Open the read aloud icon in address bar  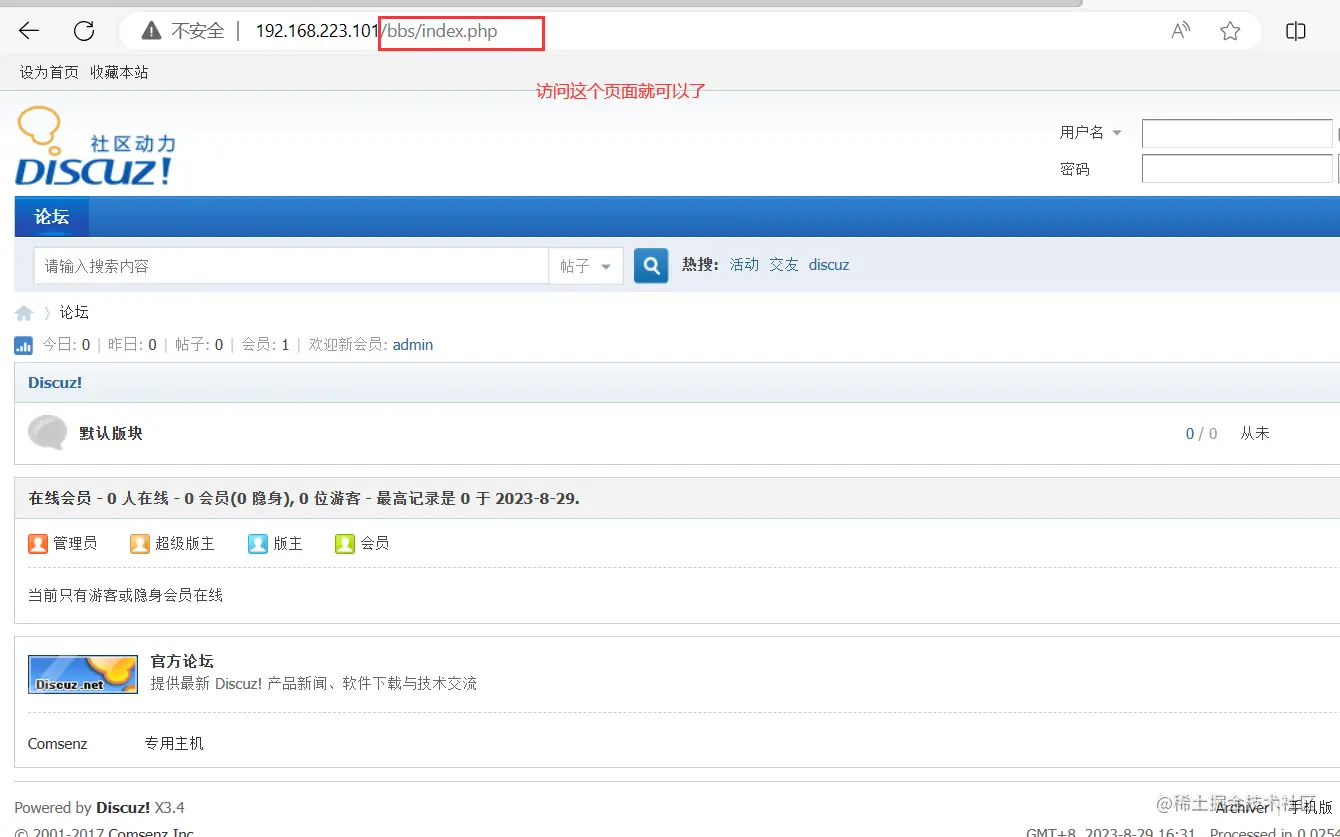1181,31
